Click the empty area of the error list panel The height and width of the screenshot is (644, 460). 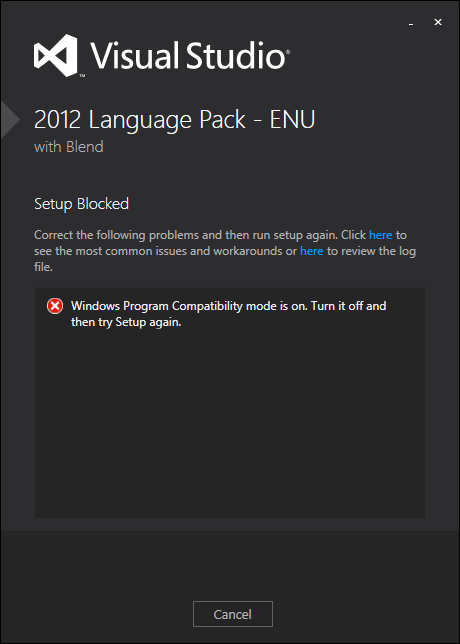coord(230,423)
